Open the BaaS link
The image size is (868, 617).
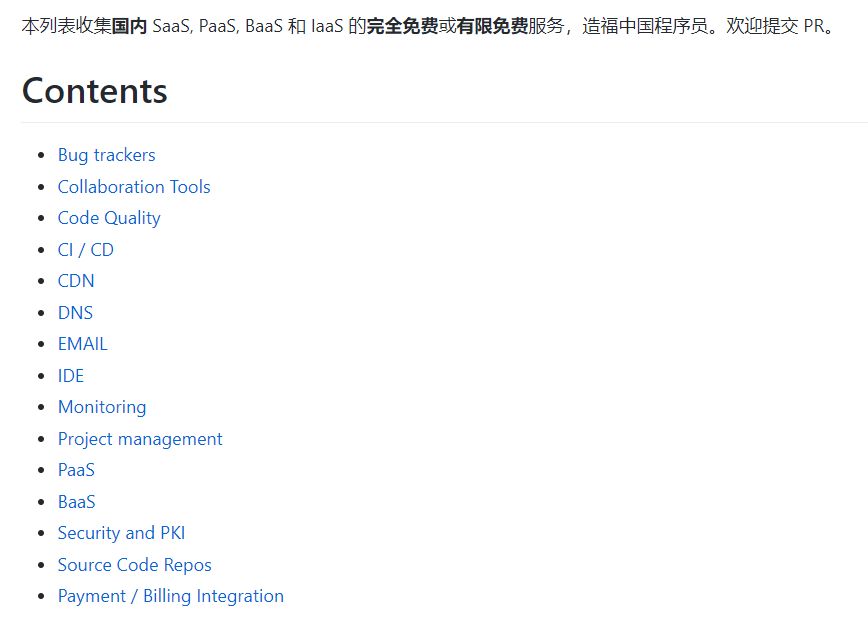point(76,502)
